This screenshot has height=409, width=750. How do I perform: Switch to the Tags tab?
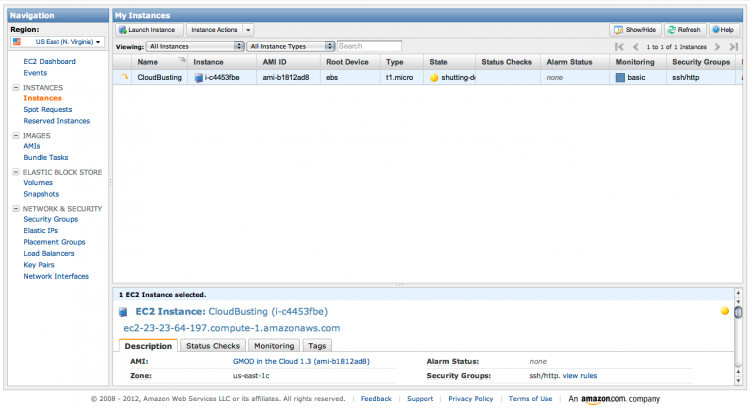(x=317, y=346)
